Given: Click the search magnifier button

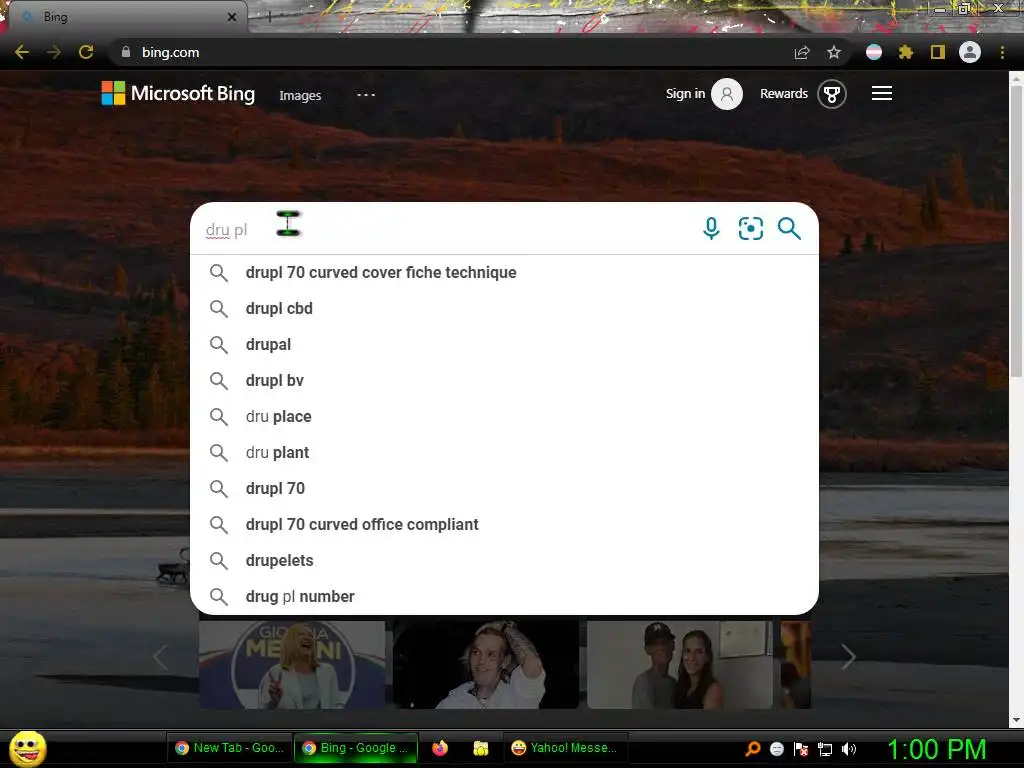Looking at the screenshot, I should pyautogui.click(x=789, y=229).
